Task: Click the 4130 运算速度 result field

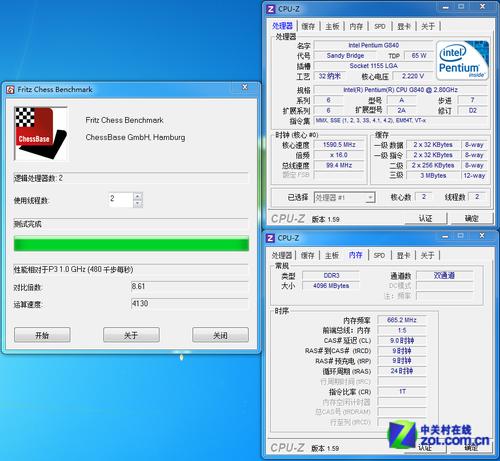Action: 190,304
